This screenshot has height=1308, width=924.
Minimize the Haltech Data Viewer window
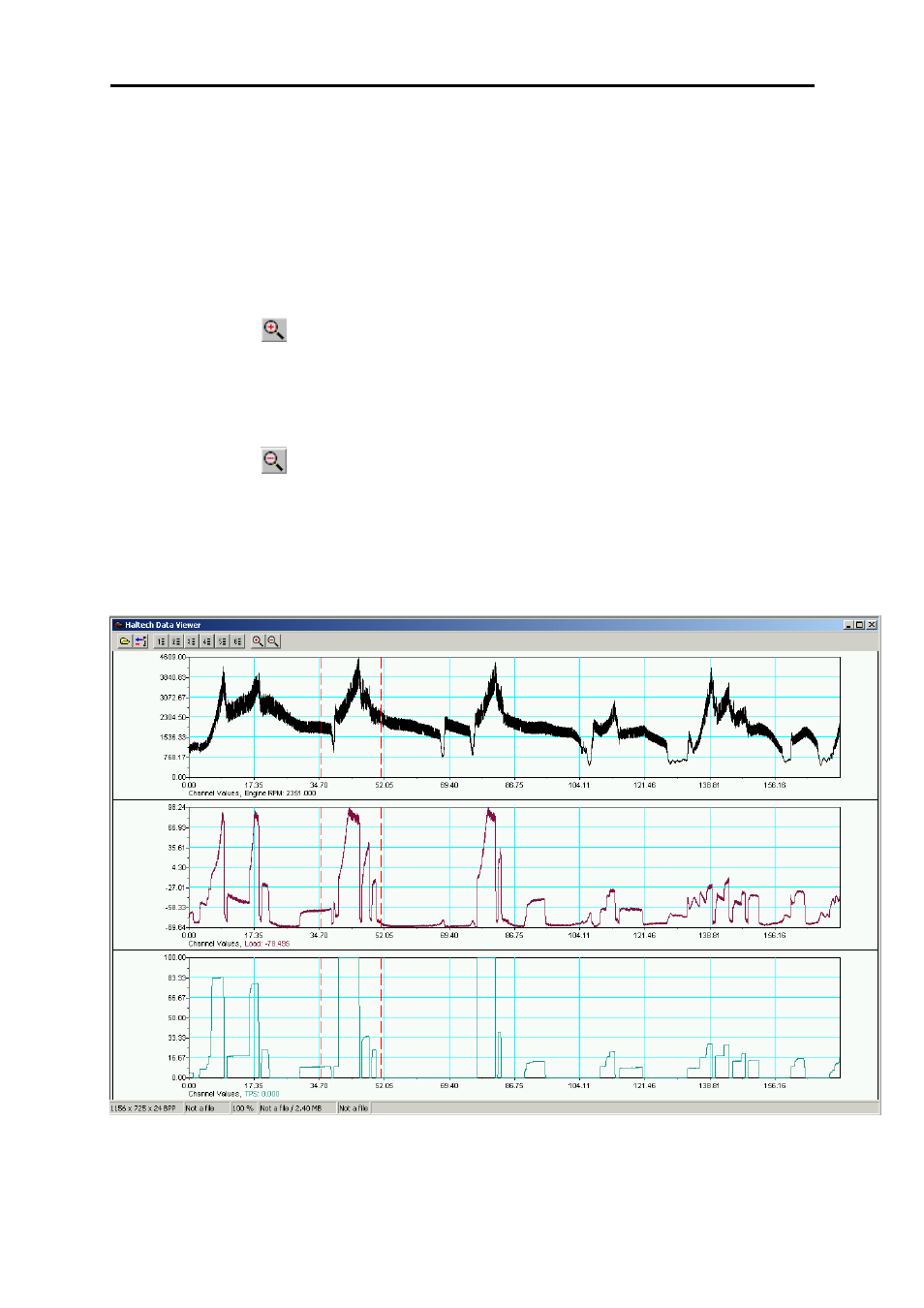click(x=849, y=625)
